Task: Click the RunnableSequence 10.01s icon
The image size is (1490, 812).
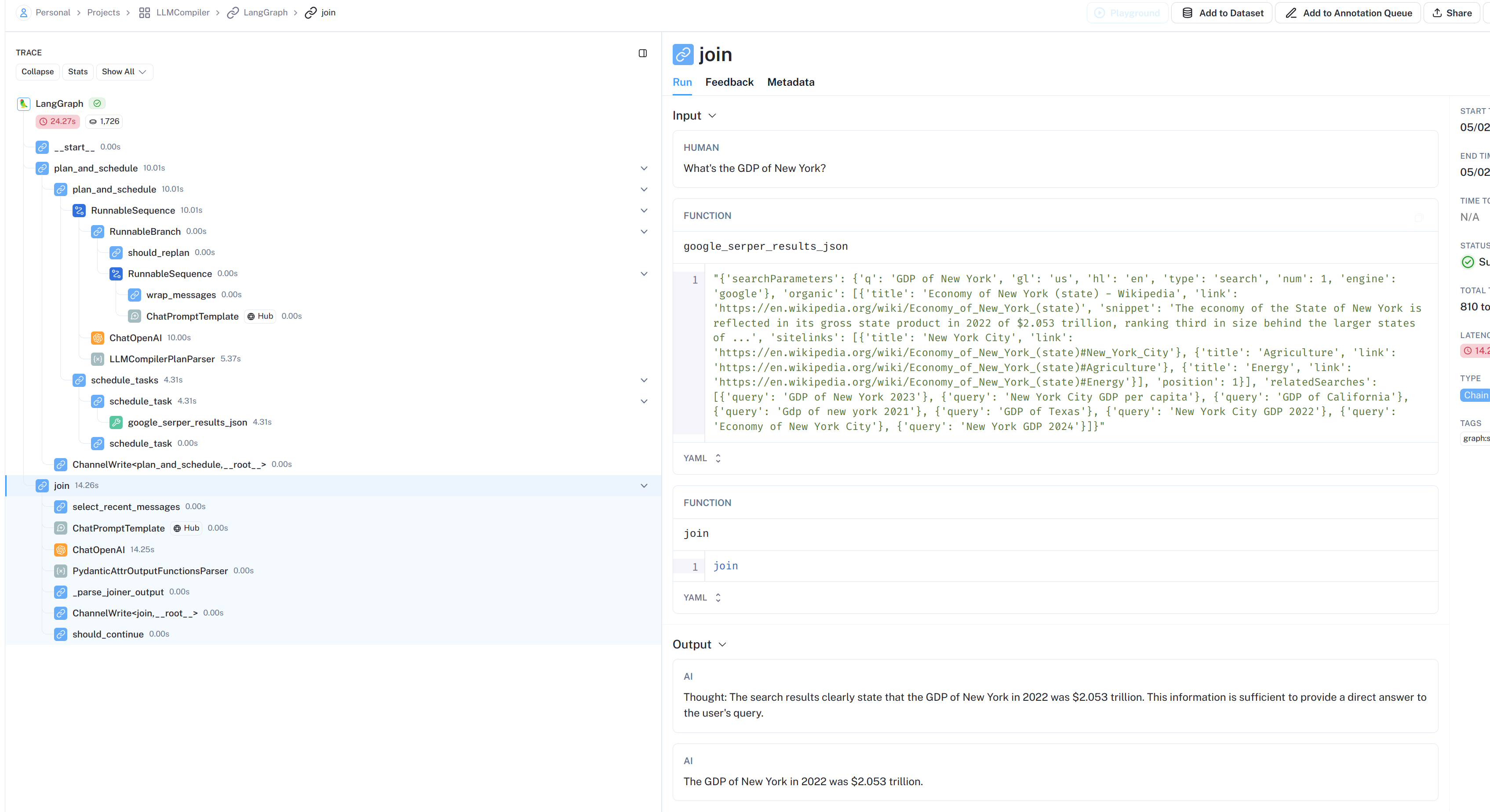Action: pos(79,211)
